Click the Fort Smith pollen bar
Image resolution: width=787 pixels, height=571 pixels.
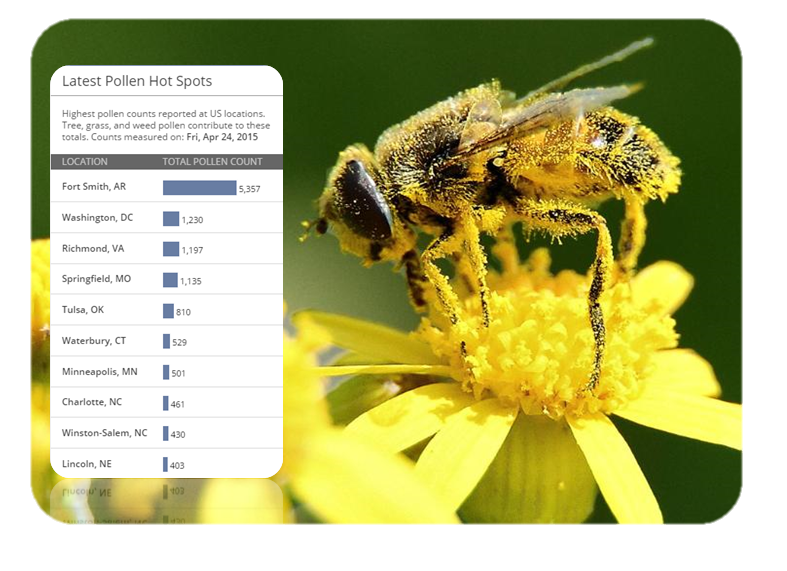(200, 188)
